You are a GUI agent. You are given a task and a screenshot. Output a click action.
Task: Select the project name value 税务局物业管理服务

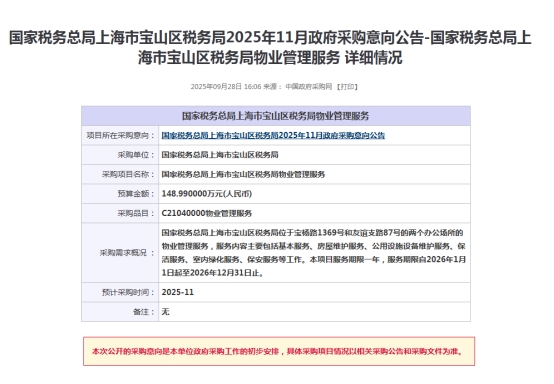click(x=243, y=174)
